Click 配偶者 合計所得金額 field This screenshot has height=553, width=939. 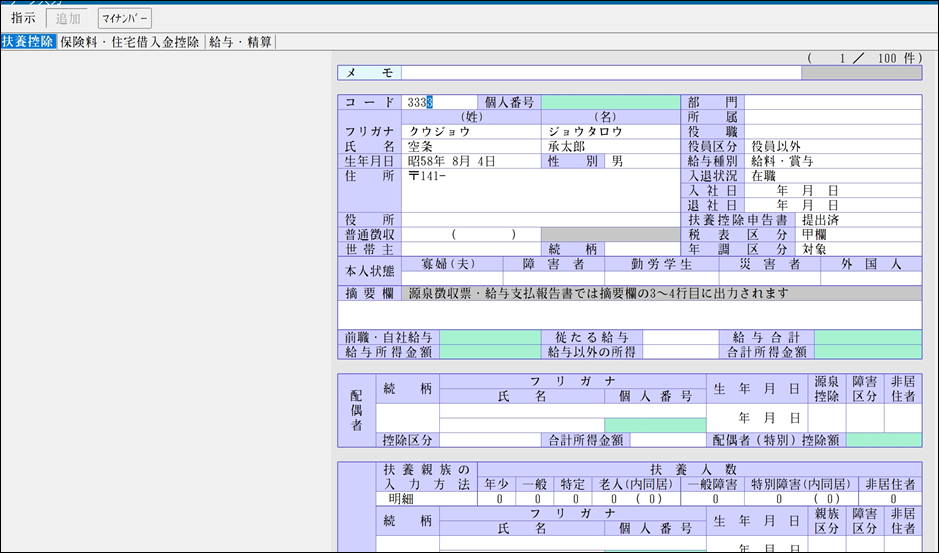668,440
